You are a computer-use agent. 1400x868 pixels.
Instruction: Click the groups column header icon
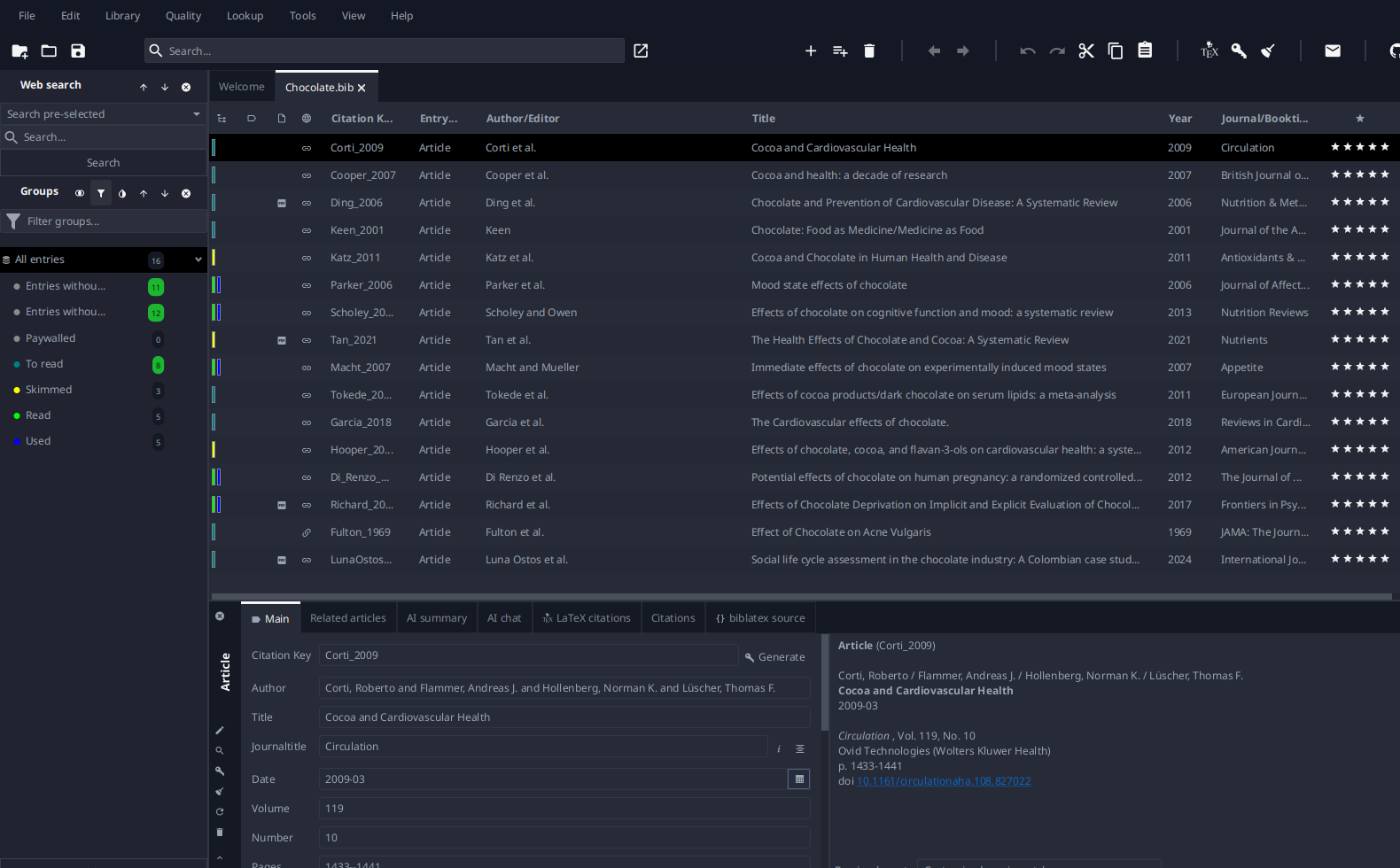[x=222, y=119]
